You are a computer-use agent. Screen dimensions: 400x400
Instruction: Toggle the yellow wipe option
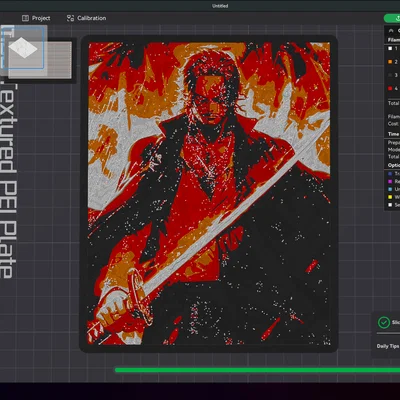(x=390, y=197)
